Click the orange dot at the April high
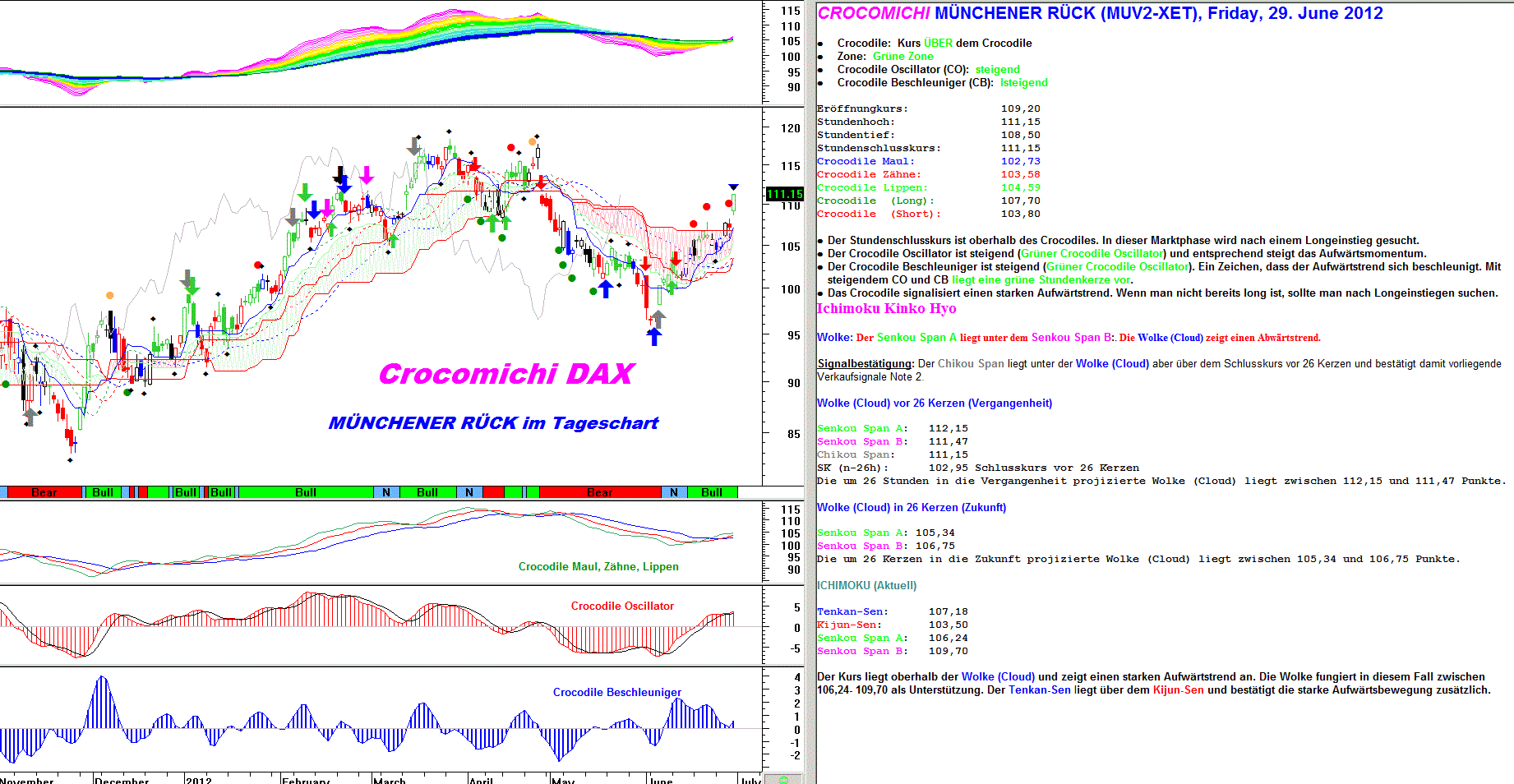The width and height of the screenshot is (1514, 784). (x=533, y=141)
